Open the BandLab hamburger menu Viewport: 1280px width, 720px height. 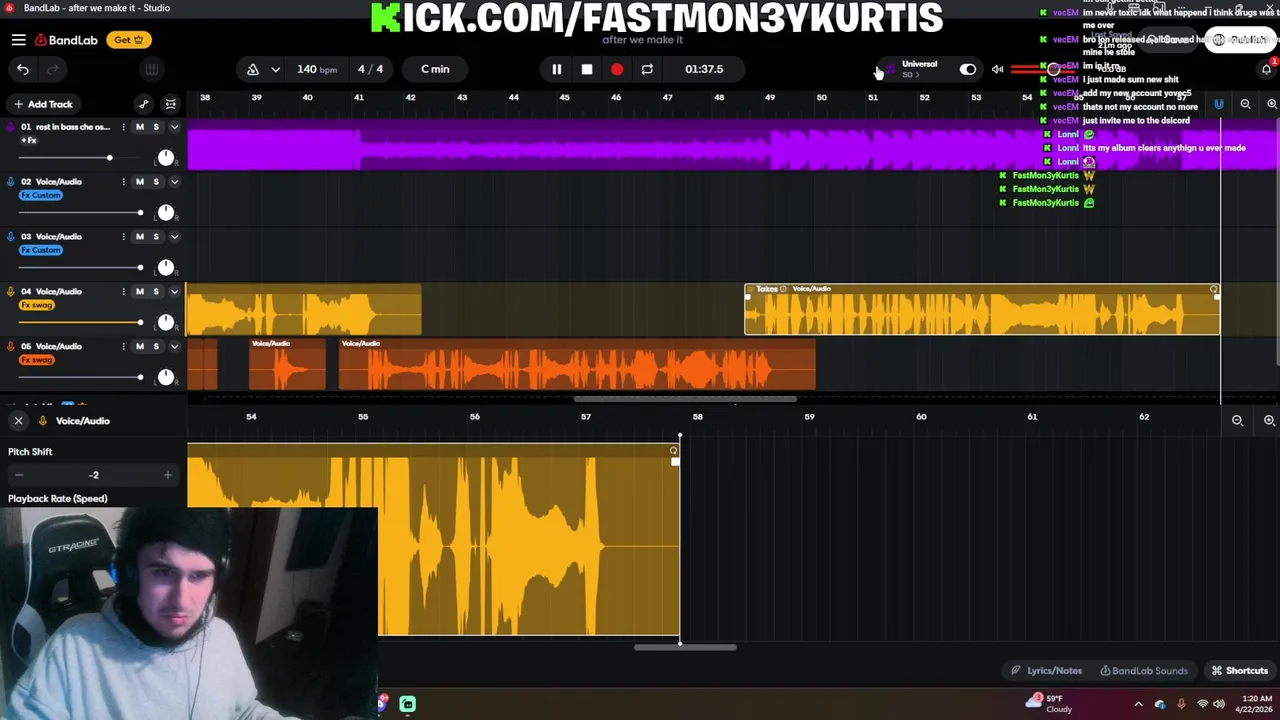18,40
